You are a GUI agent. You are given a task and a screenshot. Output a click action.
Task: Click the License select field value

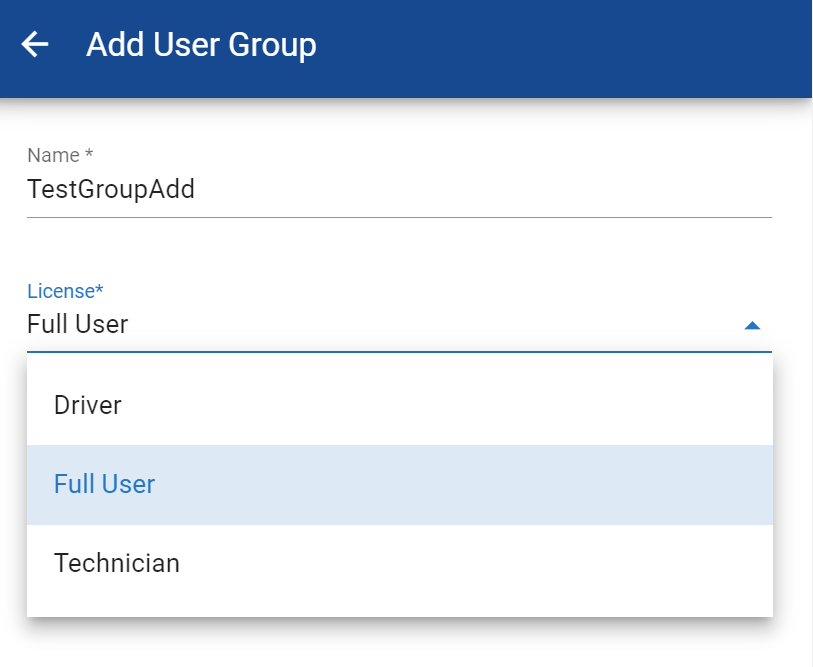tap(78, 324)
